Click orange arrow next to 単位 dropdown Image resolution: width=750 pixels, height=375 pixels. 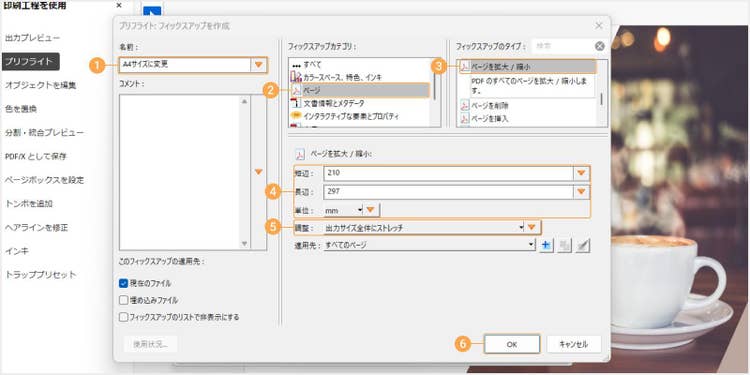371,210
